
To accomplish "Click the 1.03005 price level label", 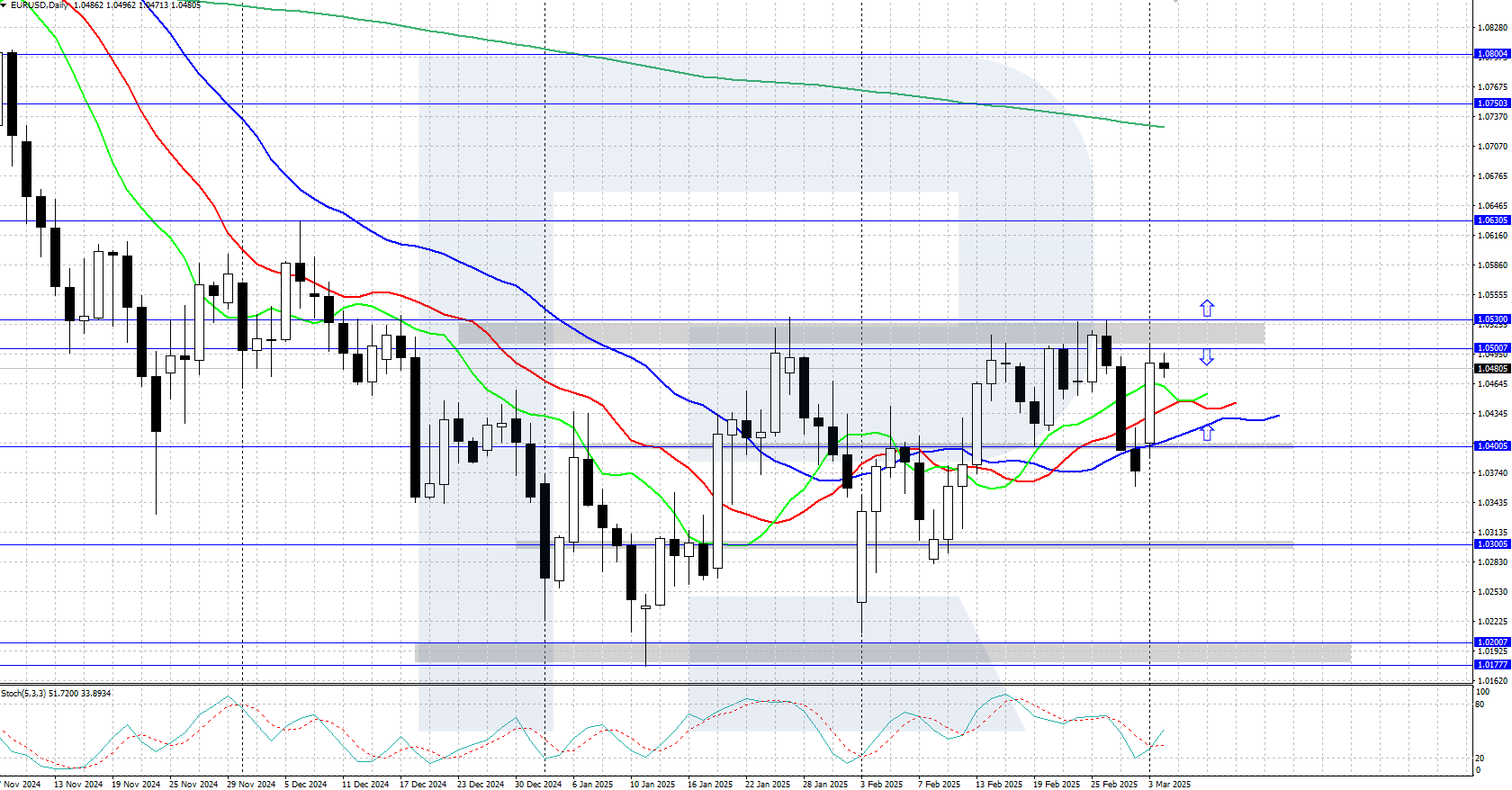I will 1492,544.
